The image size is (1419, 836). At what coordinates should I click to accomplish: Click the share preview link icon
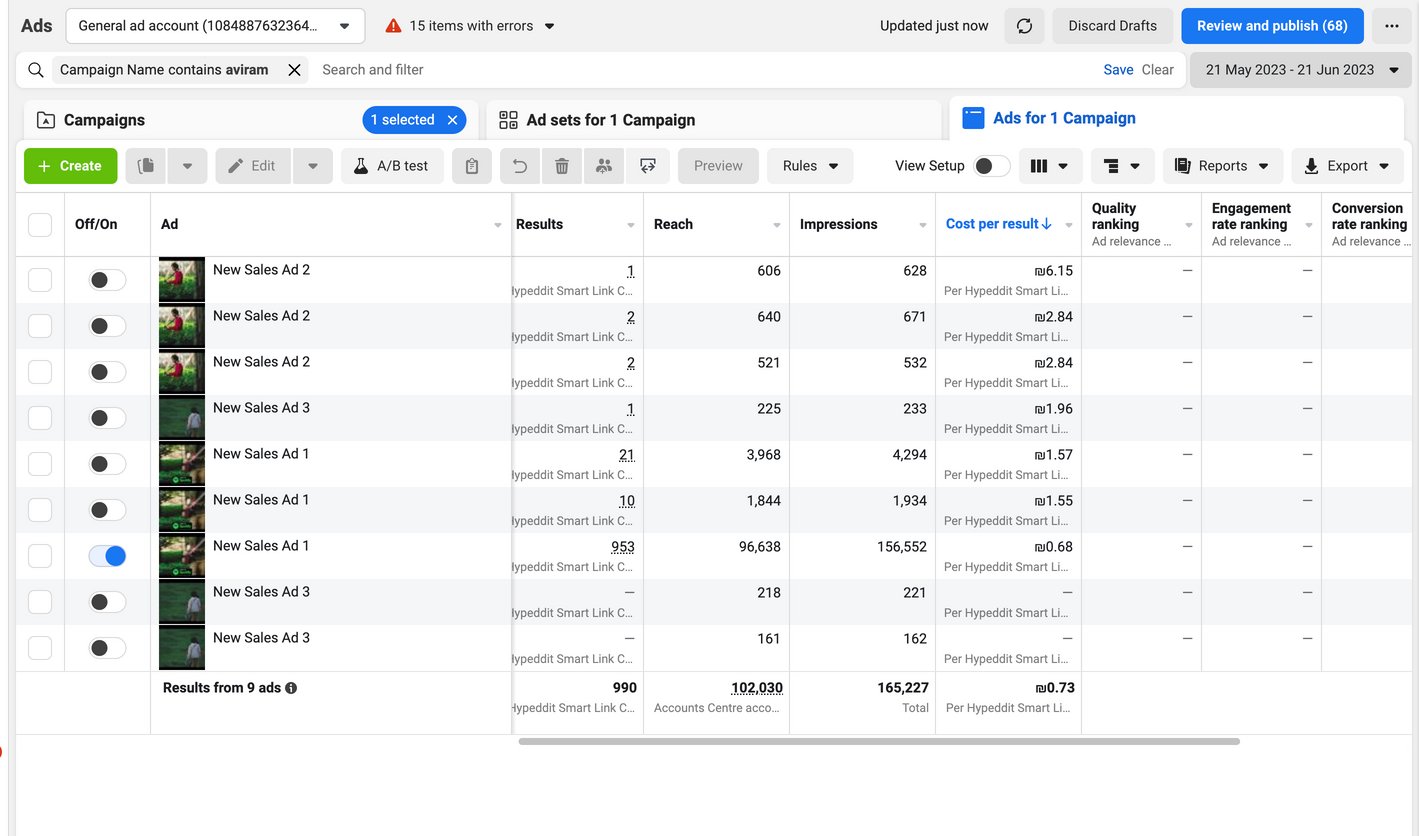coord(647,166)
